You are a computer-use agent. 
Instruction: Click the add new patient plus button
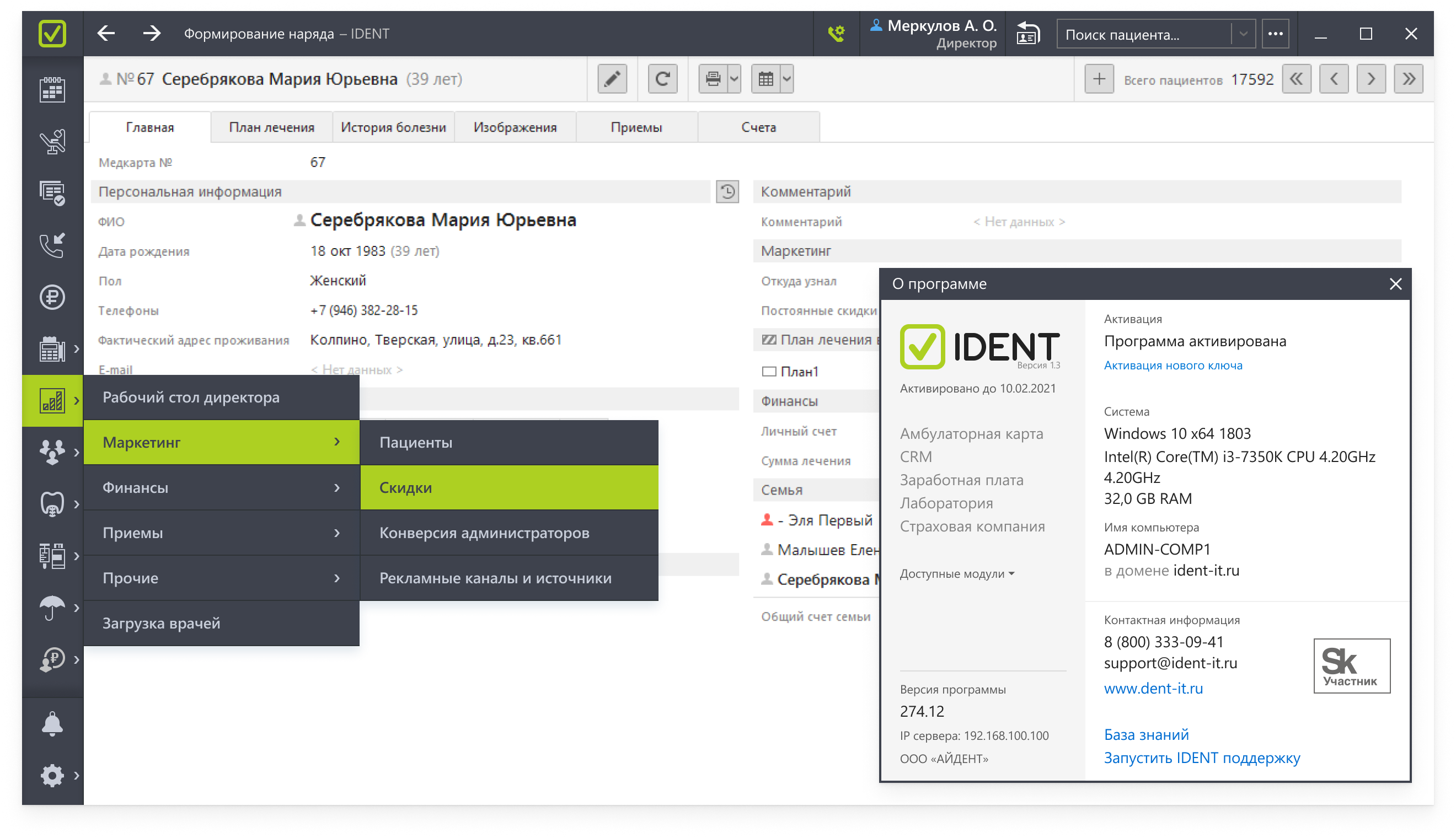(x=1099, y=79)
